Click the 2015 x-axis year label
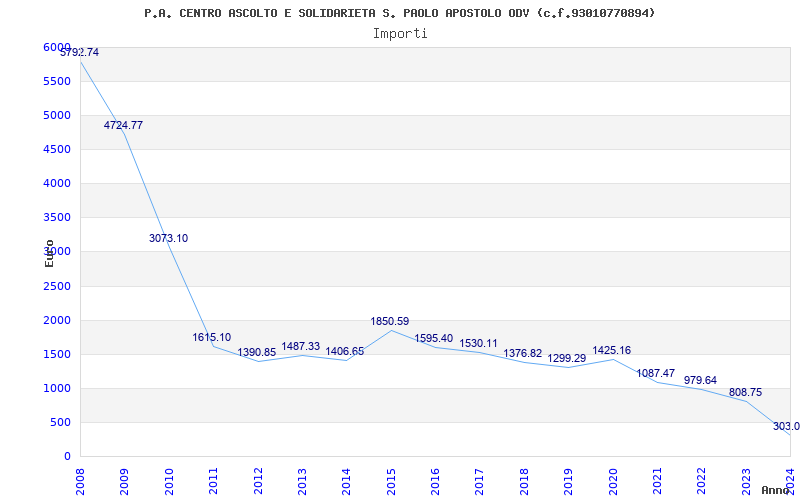 click(391, 482)
